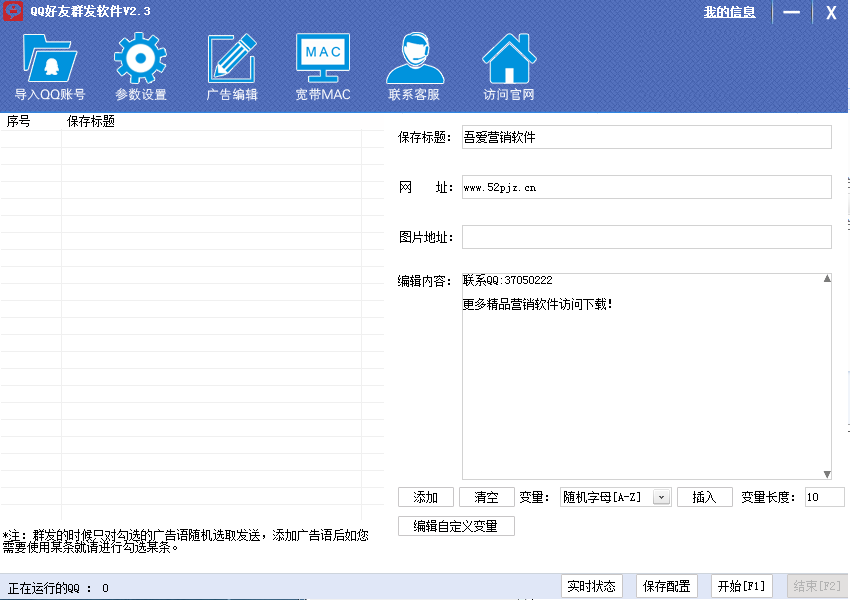Show 实时状态 in status bar
Viewport: 850px width, 600px height.
pos(591,586)
